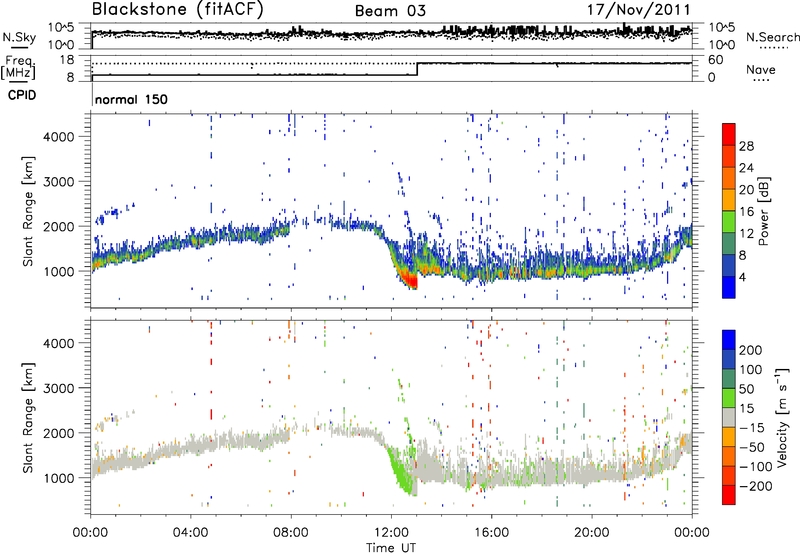Click the 'Power [dB]' color bar label

[763, 211]
